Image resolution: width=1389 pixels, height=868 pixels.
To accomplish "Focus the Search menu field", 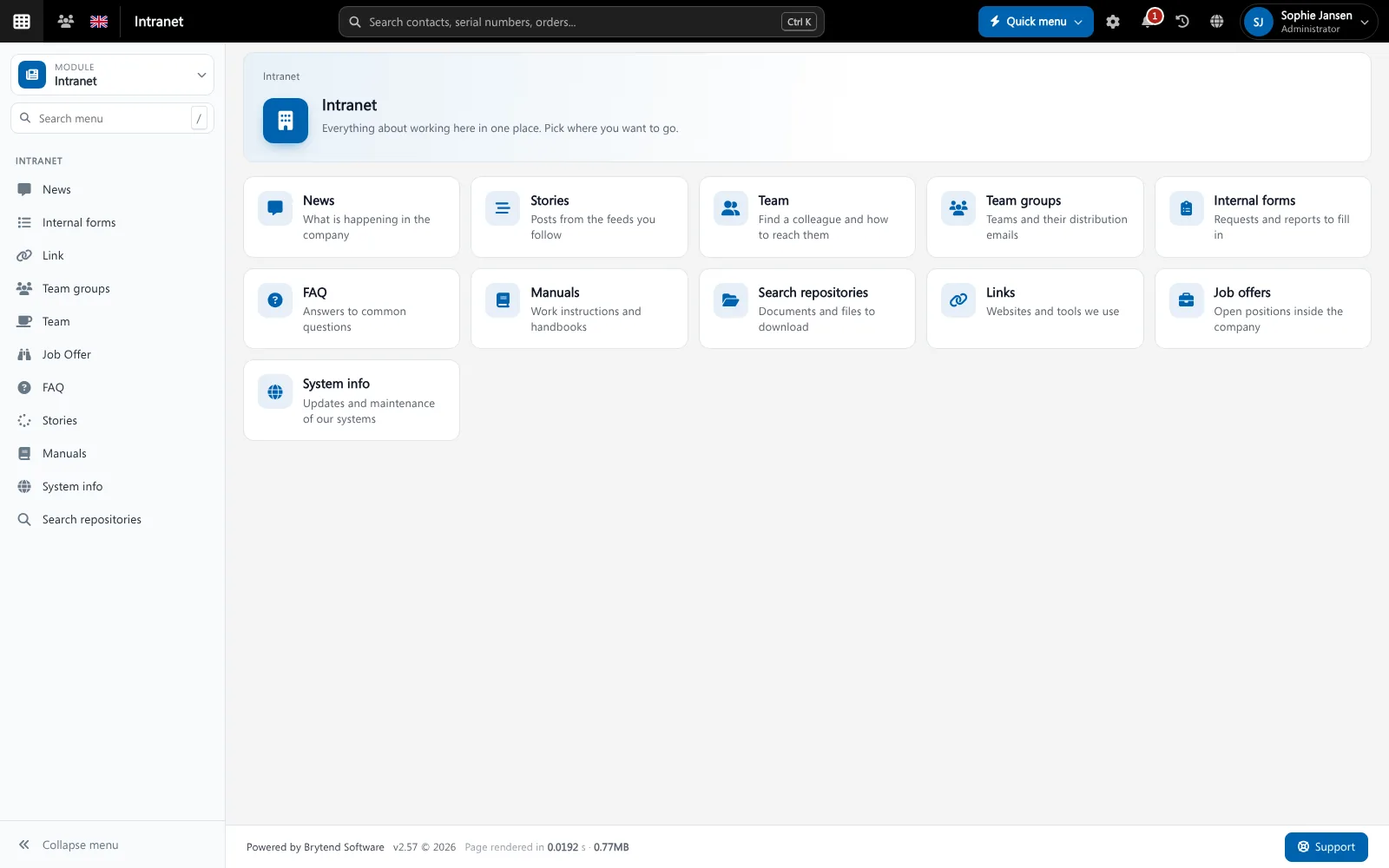I will point(112,118).
